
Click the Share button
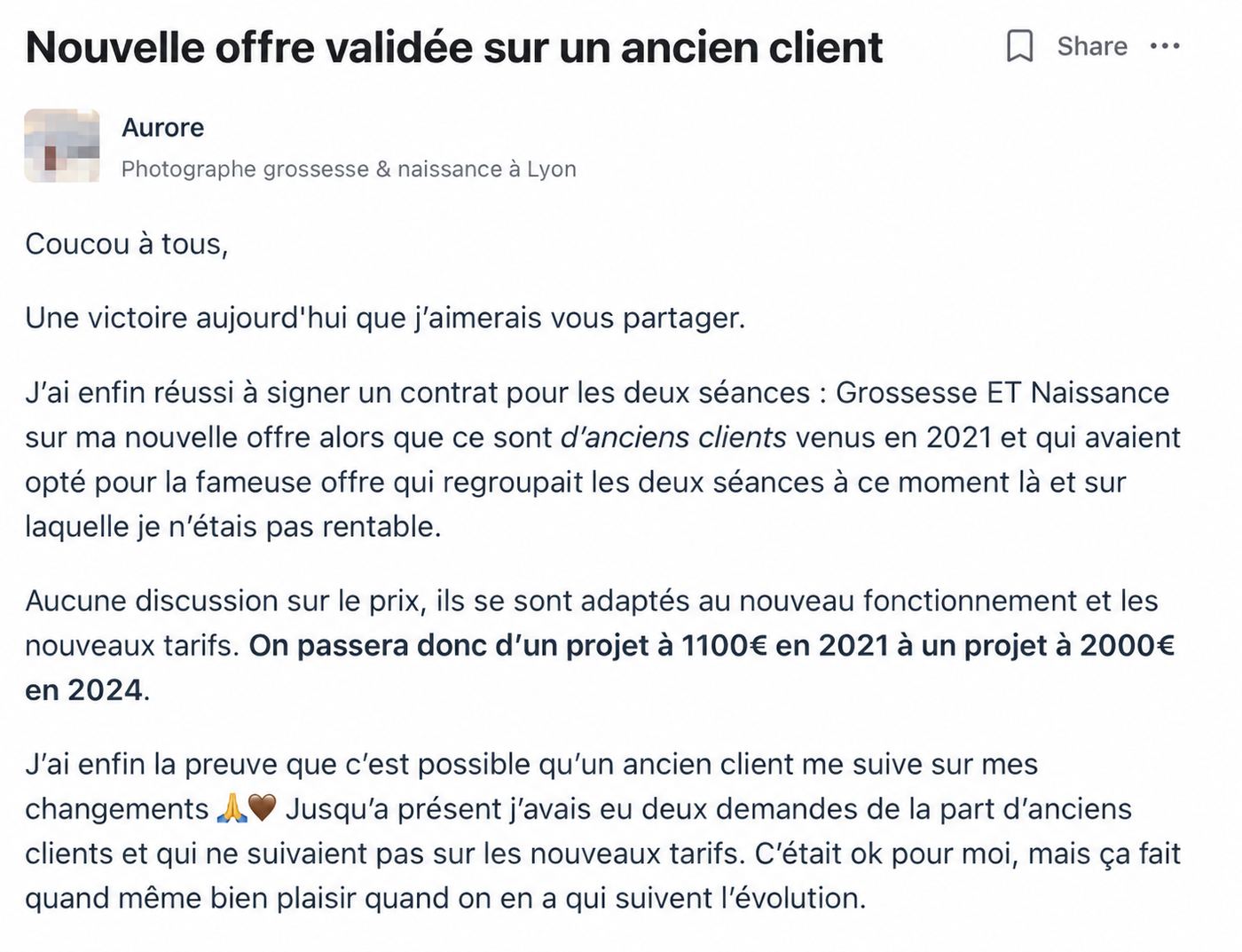(1092, 46)
